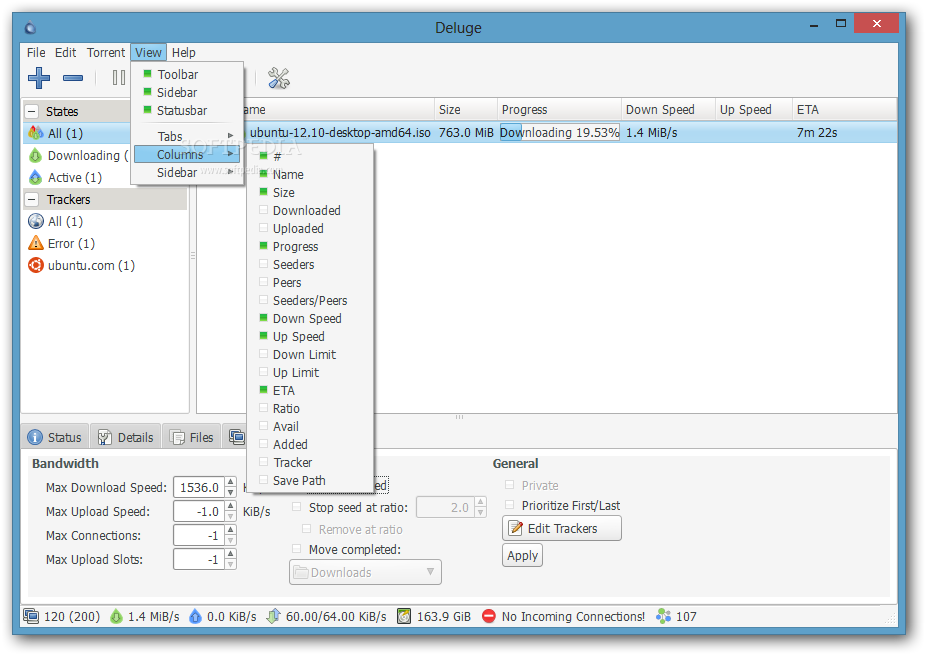Viewport: 926px width, 655px height.
Task: Click the Downloading 19.53% progress bar
Action: pos(559,133)
